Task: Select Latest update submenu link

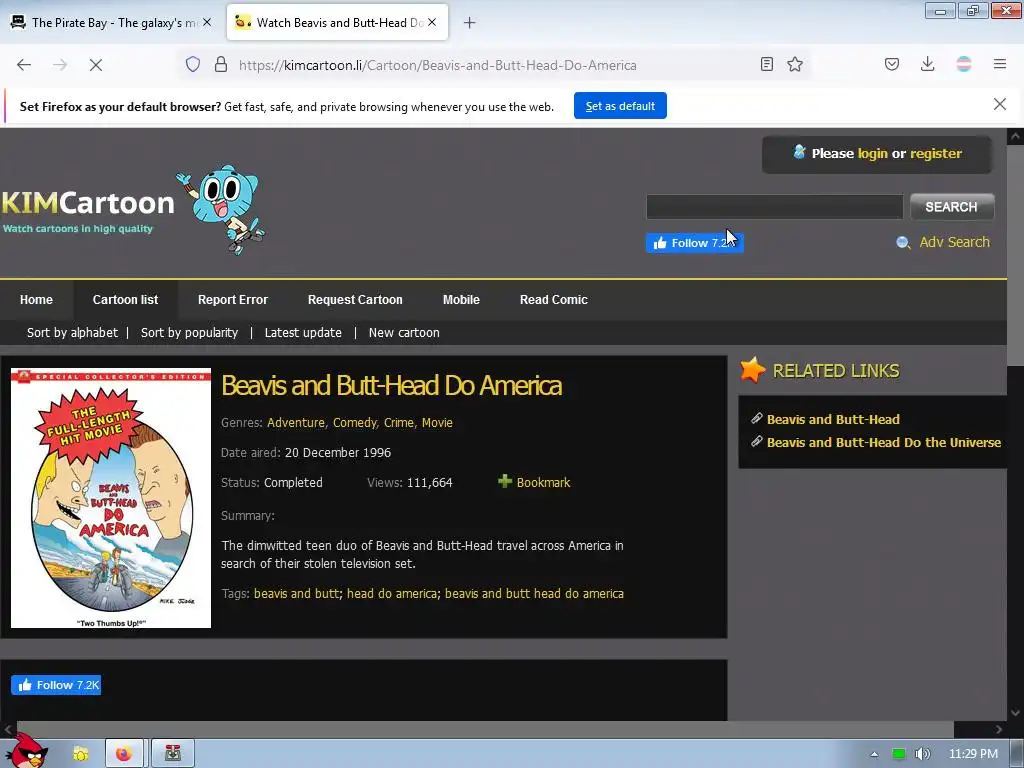Action: click(x=303, y=332)
